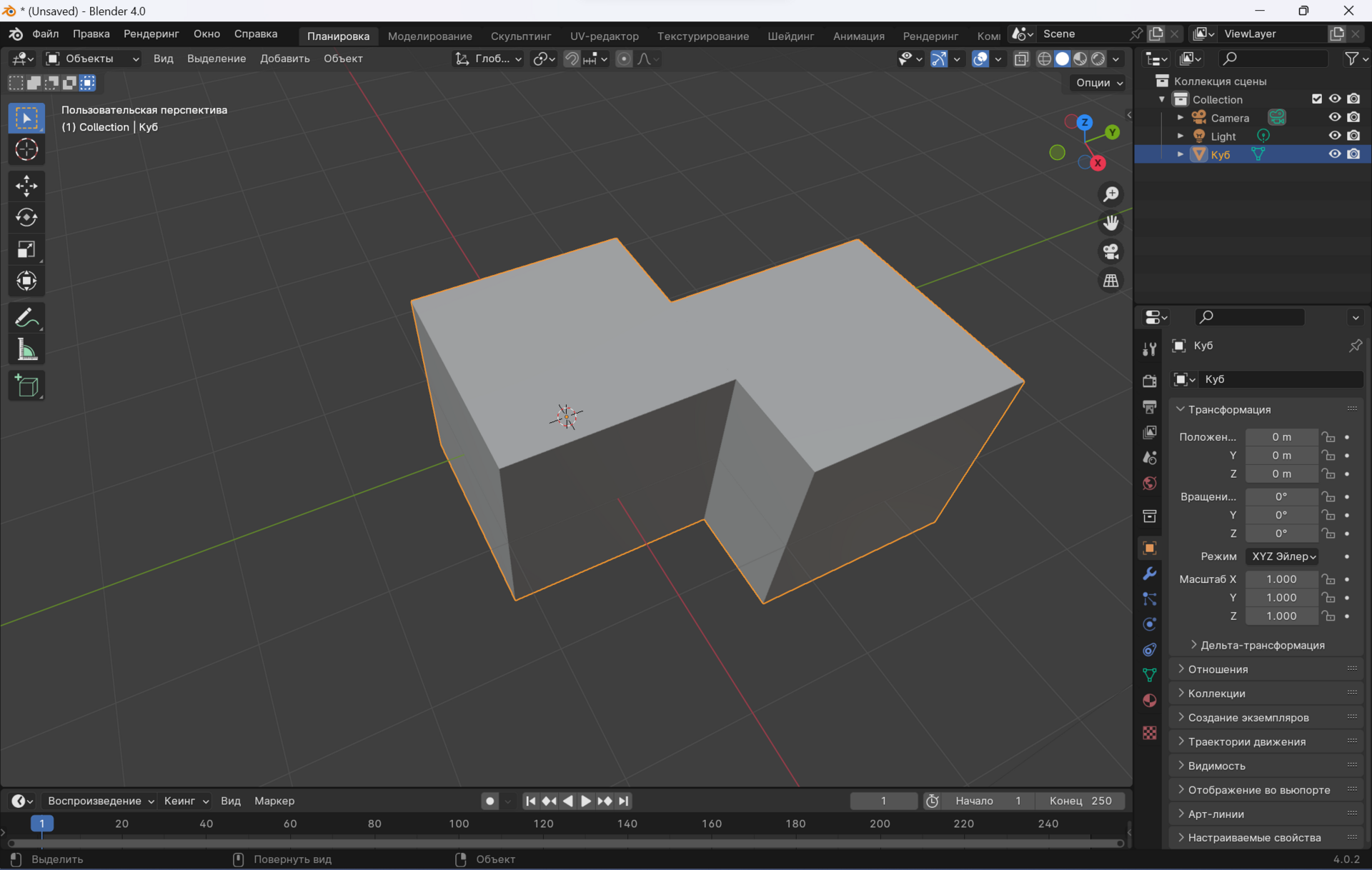Expand the Отношения panel

tap(1217, 669)
